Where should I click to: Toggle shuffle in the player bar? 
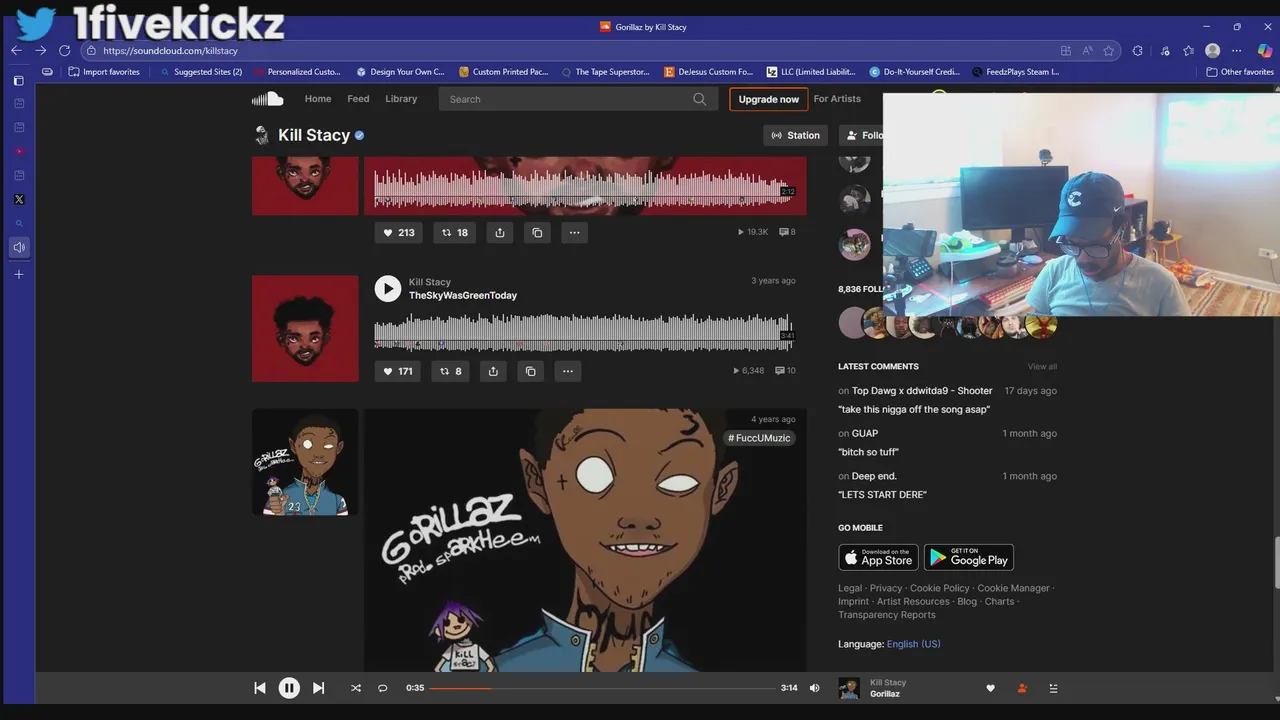(x=356, y=688)
